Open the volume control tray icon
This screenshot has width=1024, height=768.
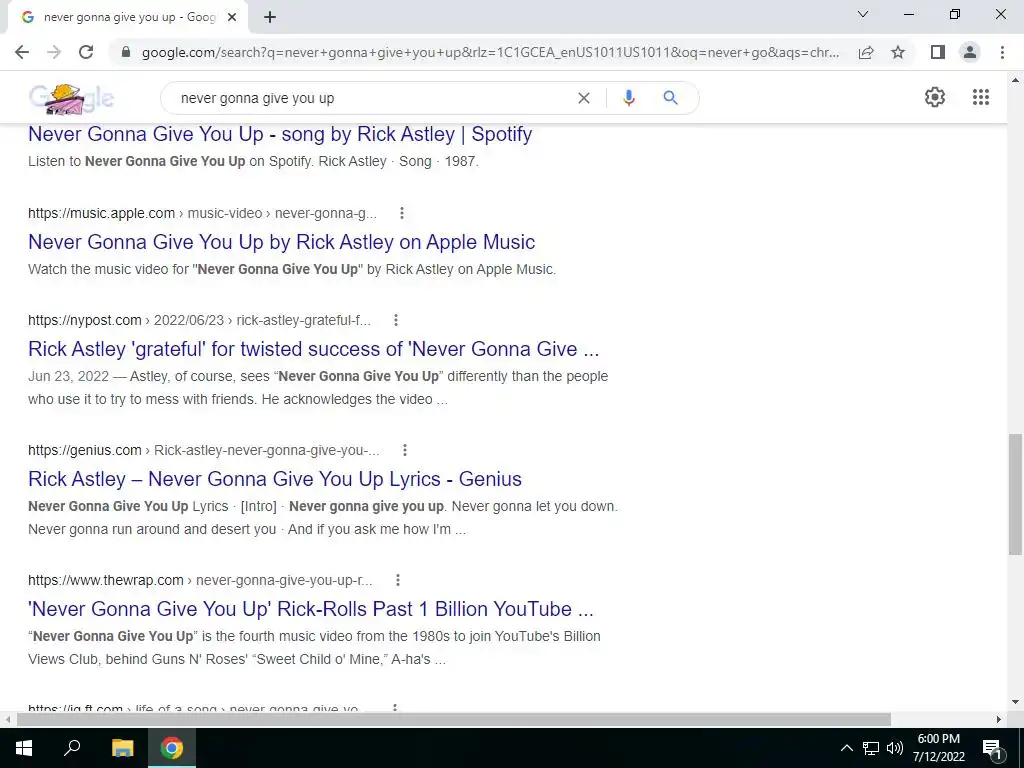coord(895,748)
